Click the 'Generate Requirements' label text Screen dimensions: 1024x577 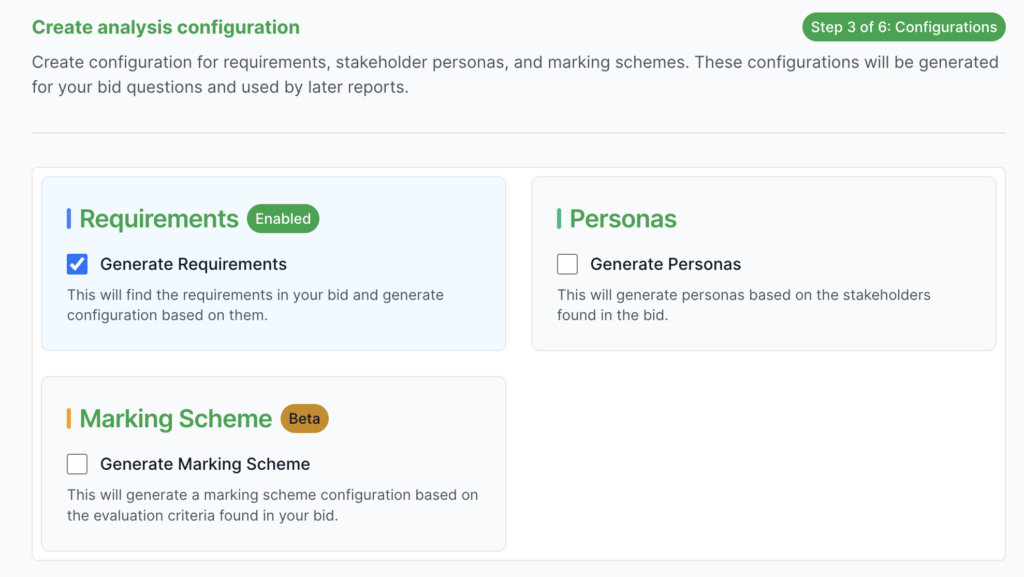193,264
